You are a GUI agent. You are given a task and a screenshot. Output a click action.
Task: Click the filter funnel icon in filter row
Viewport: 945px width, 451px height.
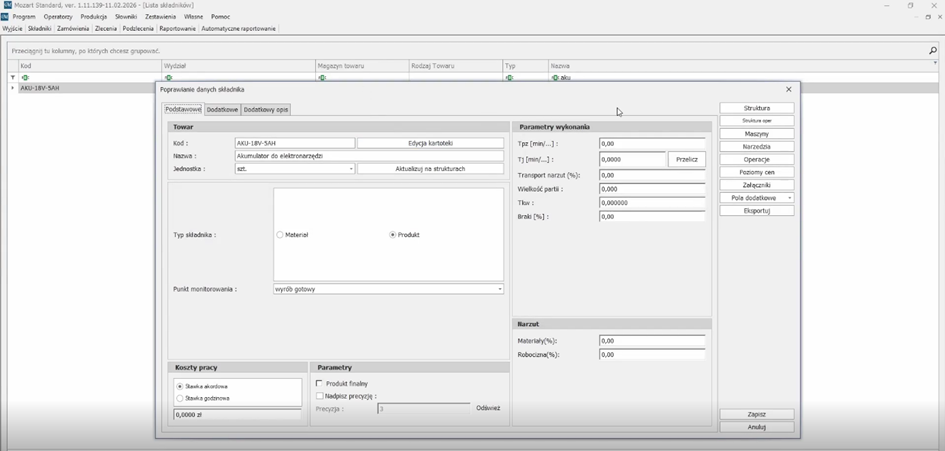[x=13, y=77]
